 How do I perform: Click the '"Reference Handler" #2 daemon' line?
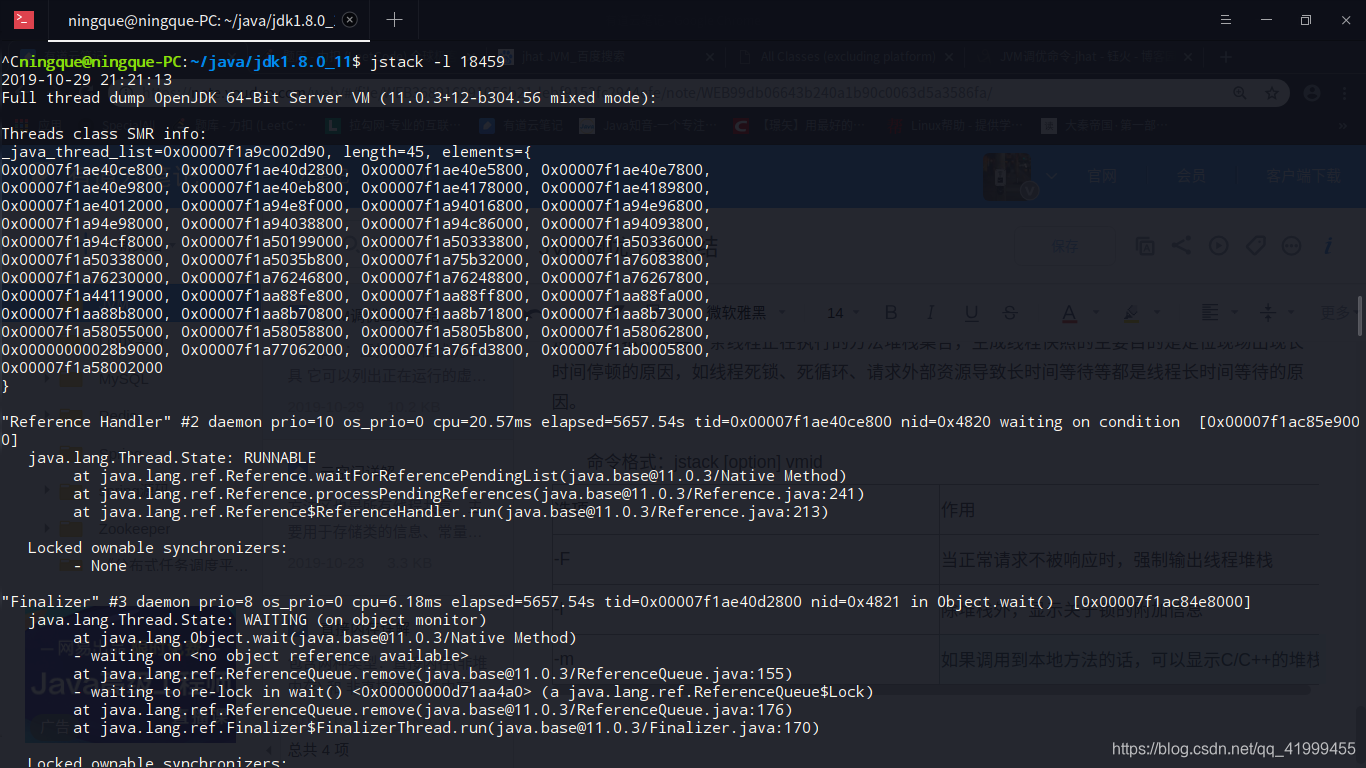(x=680, y=431)
